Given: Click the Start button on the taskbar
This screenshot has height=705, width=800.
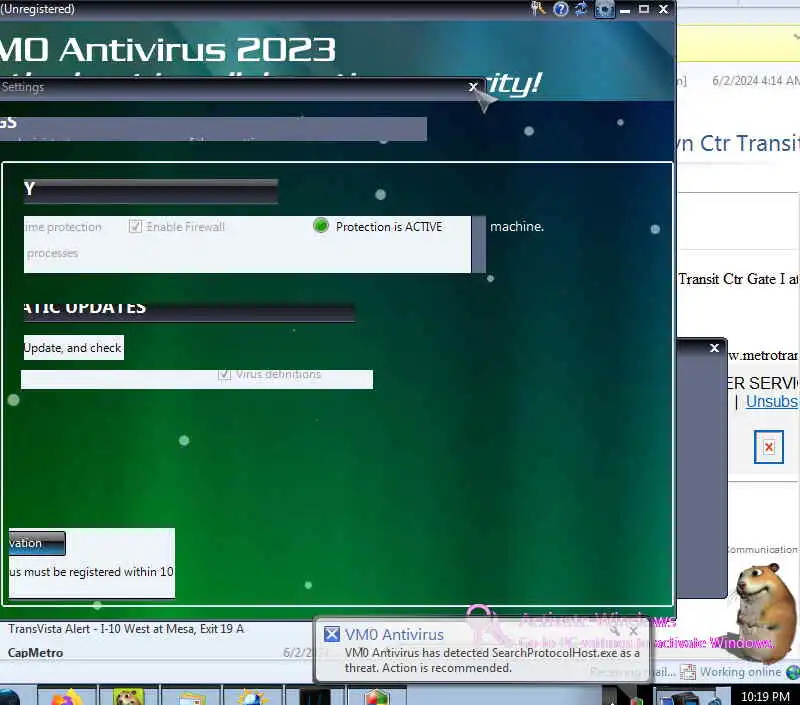Looking at the screenshot, I should click(x=9, y=696).
